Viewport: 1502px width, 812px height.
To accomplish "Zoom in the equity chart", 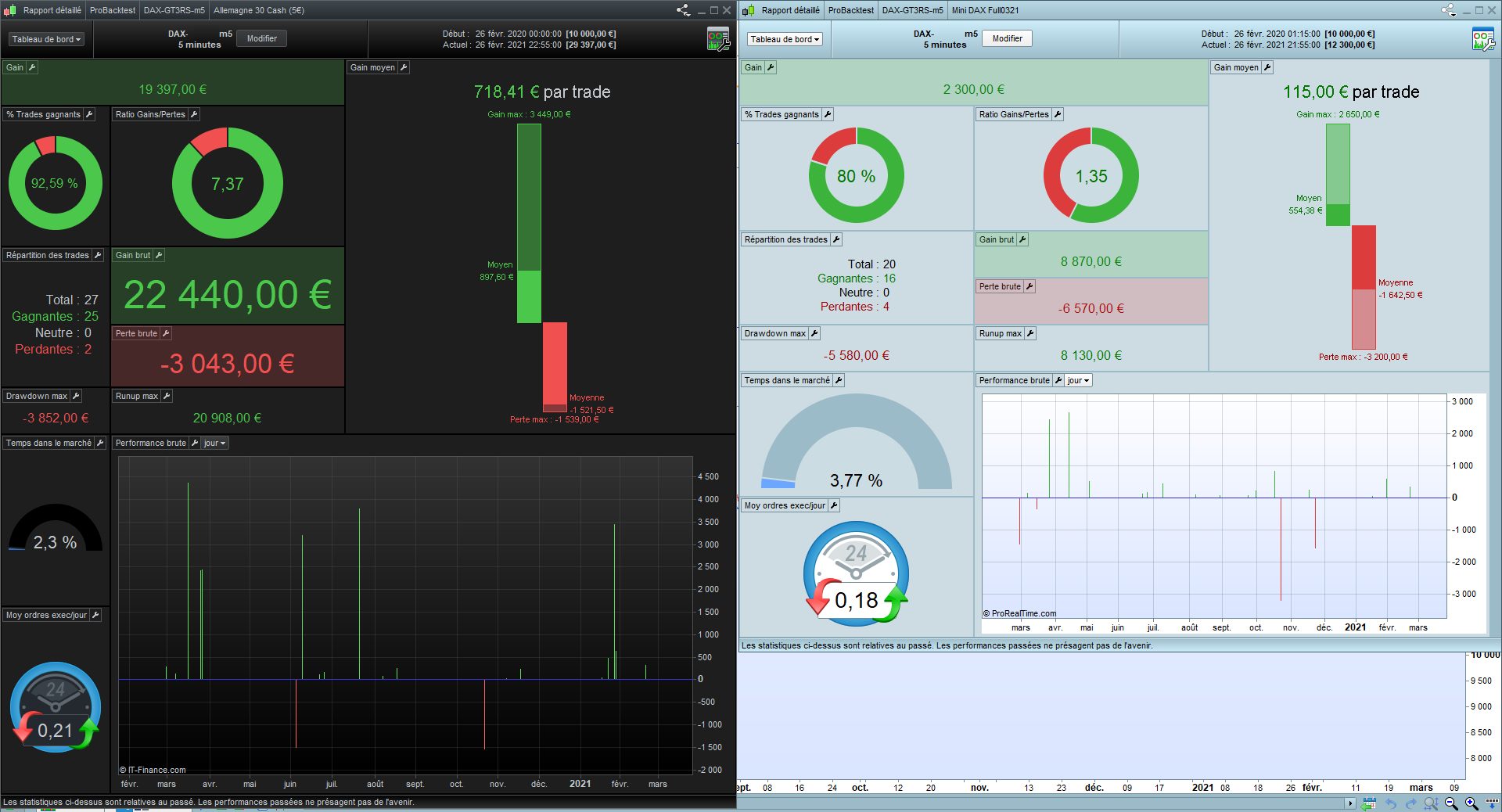I will click(1471, 803).
